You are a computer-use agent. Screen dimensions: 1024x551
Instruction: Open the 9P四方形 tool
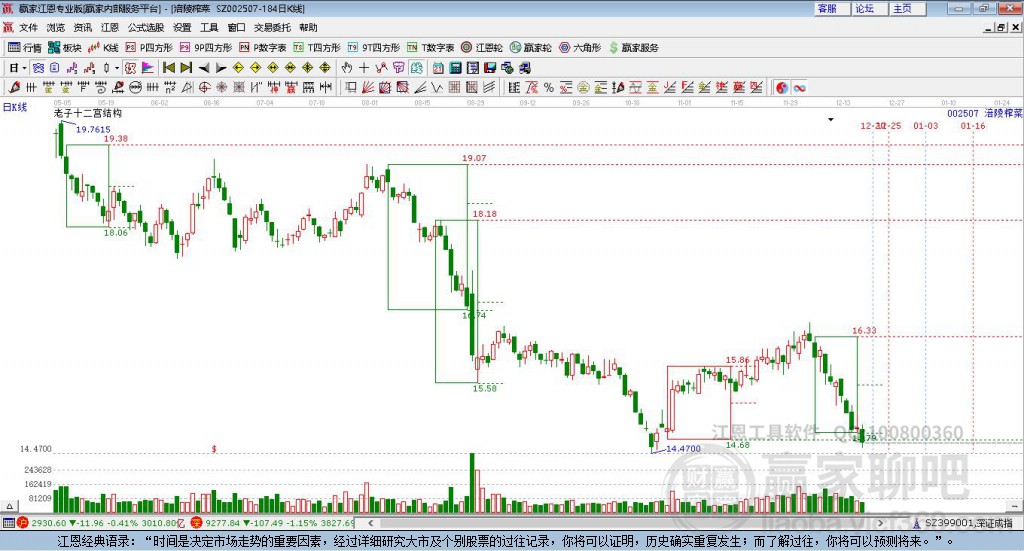point(206,48)
